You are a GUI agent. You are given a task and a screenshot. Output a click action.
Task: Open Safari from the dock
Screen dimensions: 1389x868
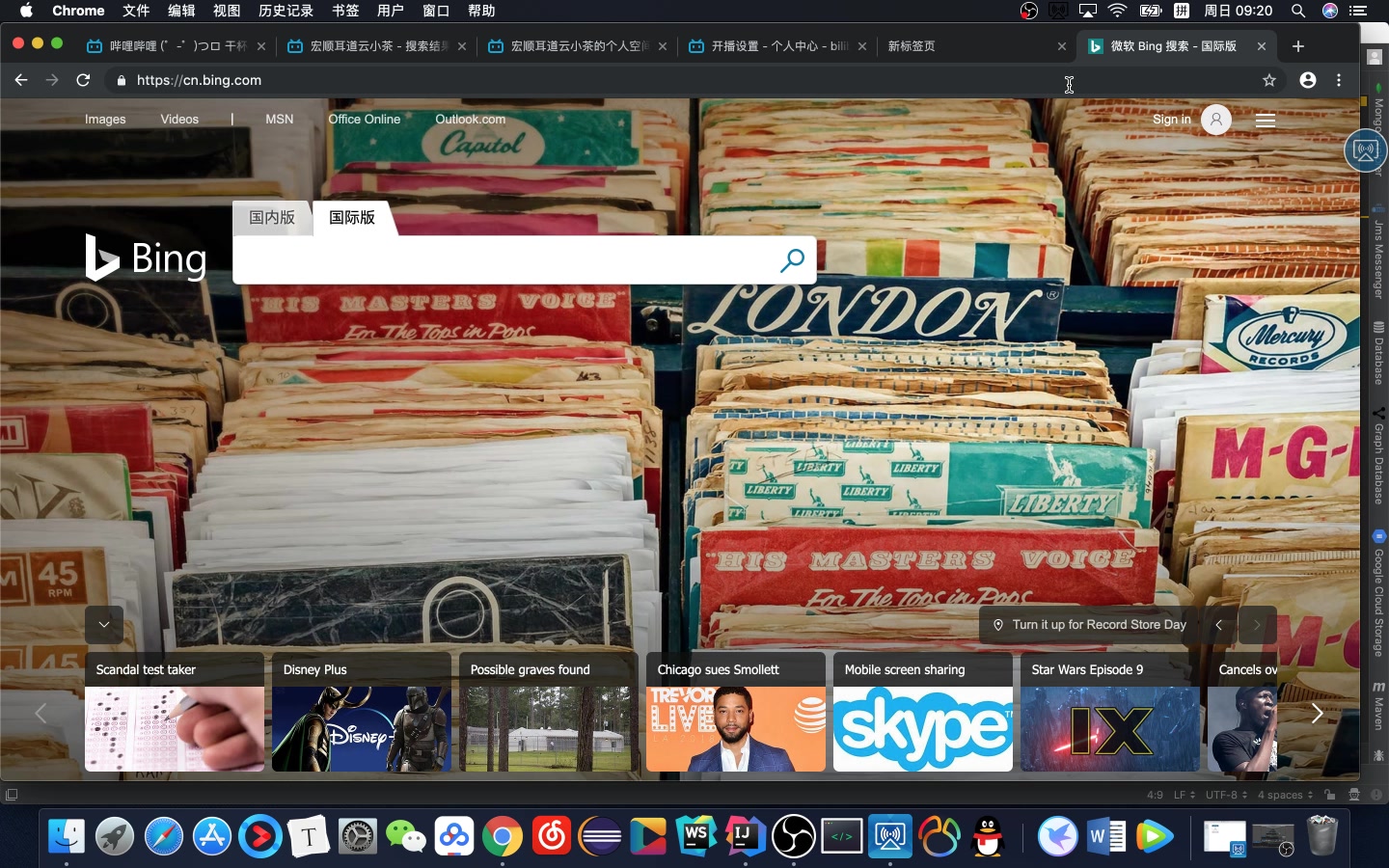[x=163, y=836]
